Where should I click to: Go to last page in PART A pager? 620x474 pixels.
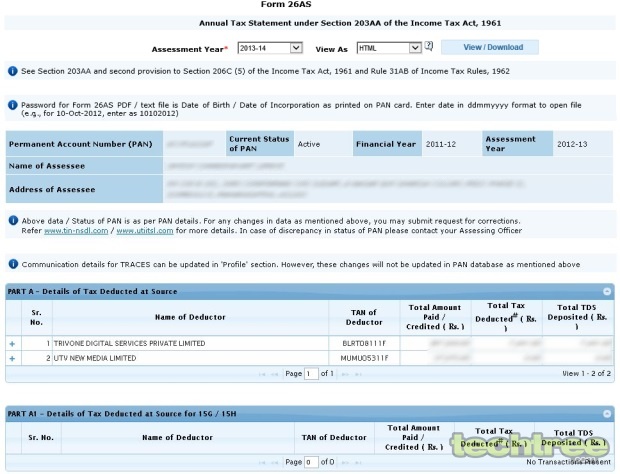(358, 374)
